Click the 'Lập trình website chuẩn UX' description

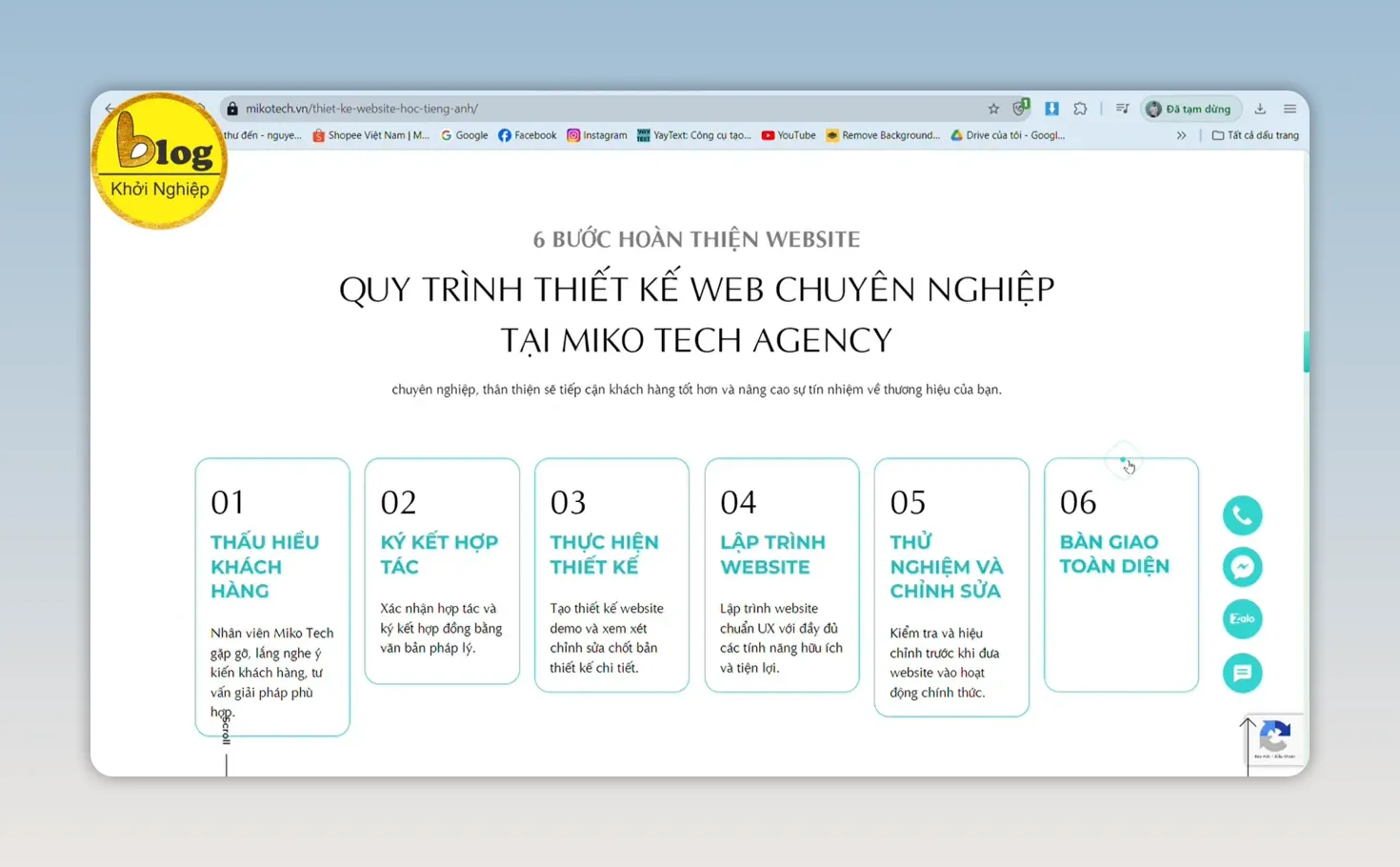pos(781,637)
